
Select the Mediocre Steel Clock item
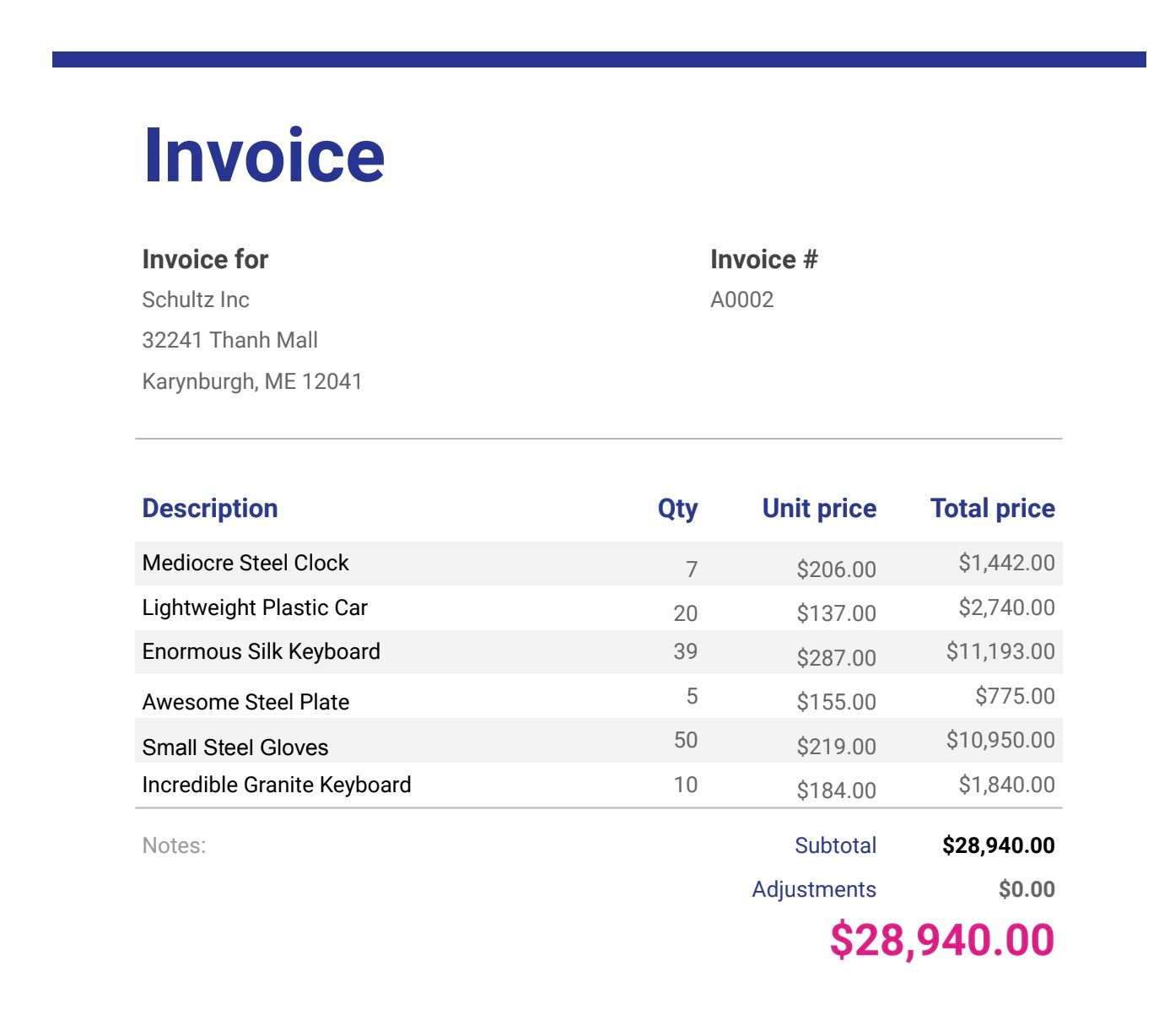(245, 563)
